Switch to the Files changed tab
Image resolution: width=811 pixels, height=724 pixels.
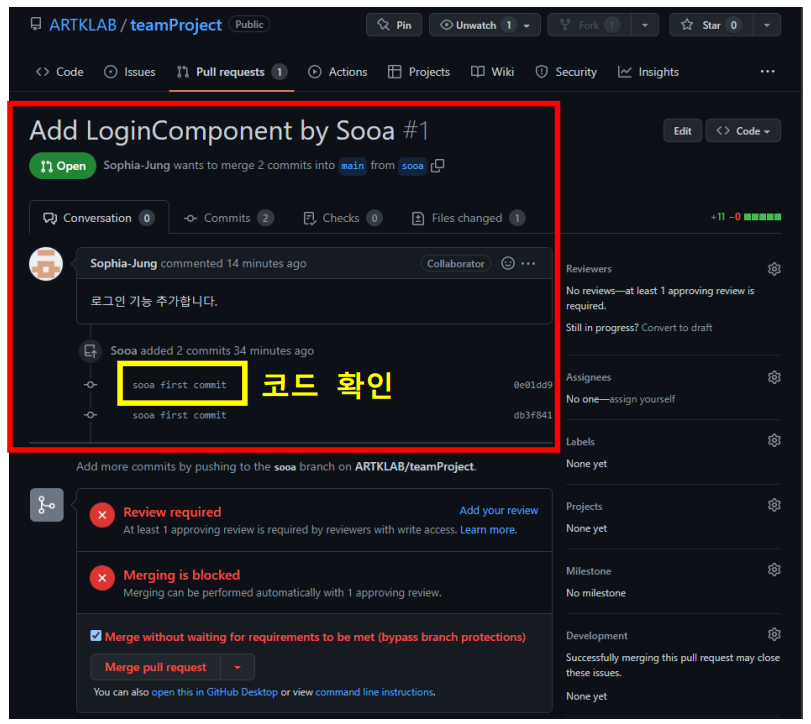[x=468, y=218]
